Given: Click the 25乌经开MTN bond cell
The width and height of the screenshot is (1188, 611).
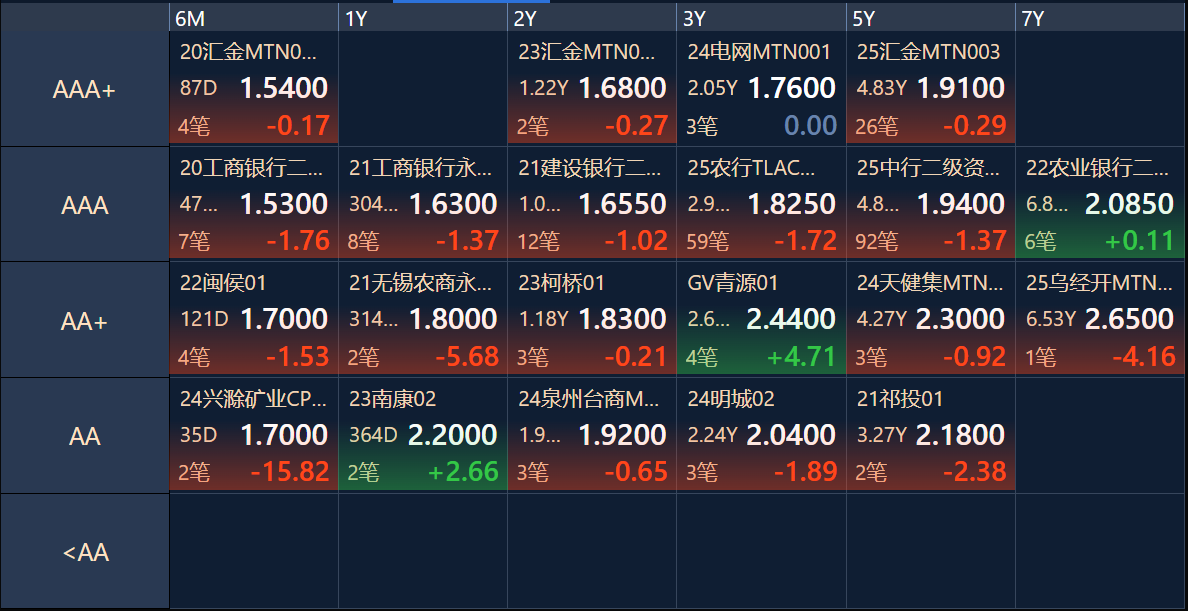Looking at the screenshot, I should pos(1101,319).
